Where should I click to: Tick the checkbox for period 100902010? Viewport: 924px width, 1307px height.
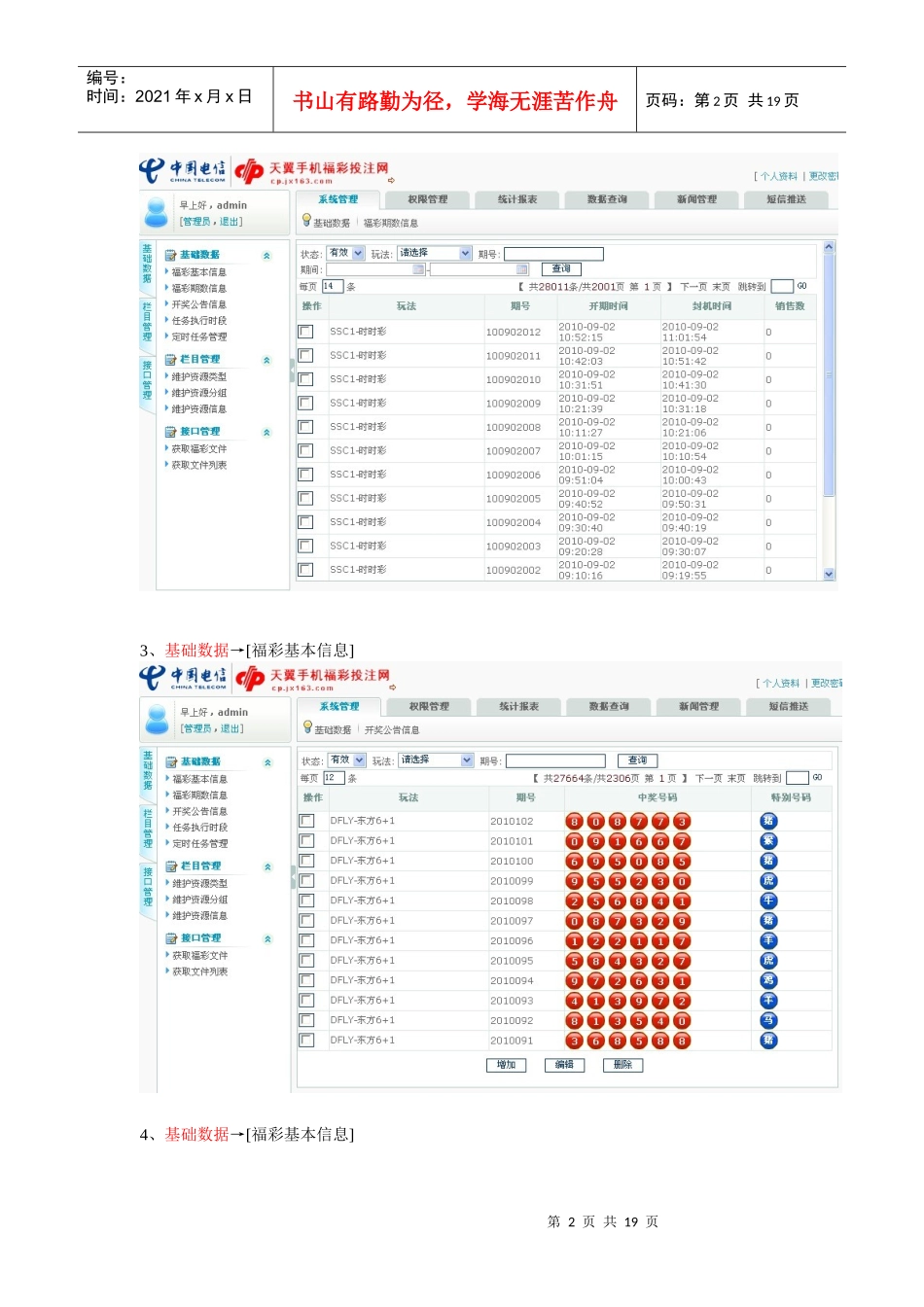pyautogui.click(x=305, y=379)
